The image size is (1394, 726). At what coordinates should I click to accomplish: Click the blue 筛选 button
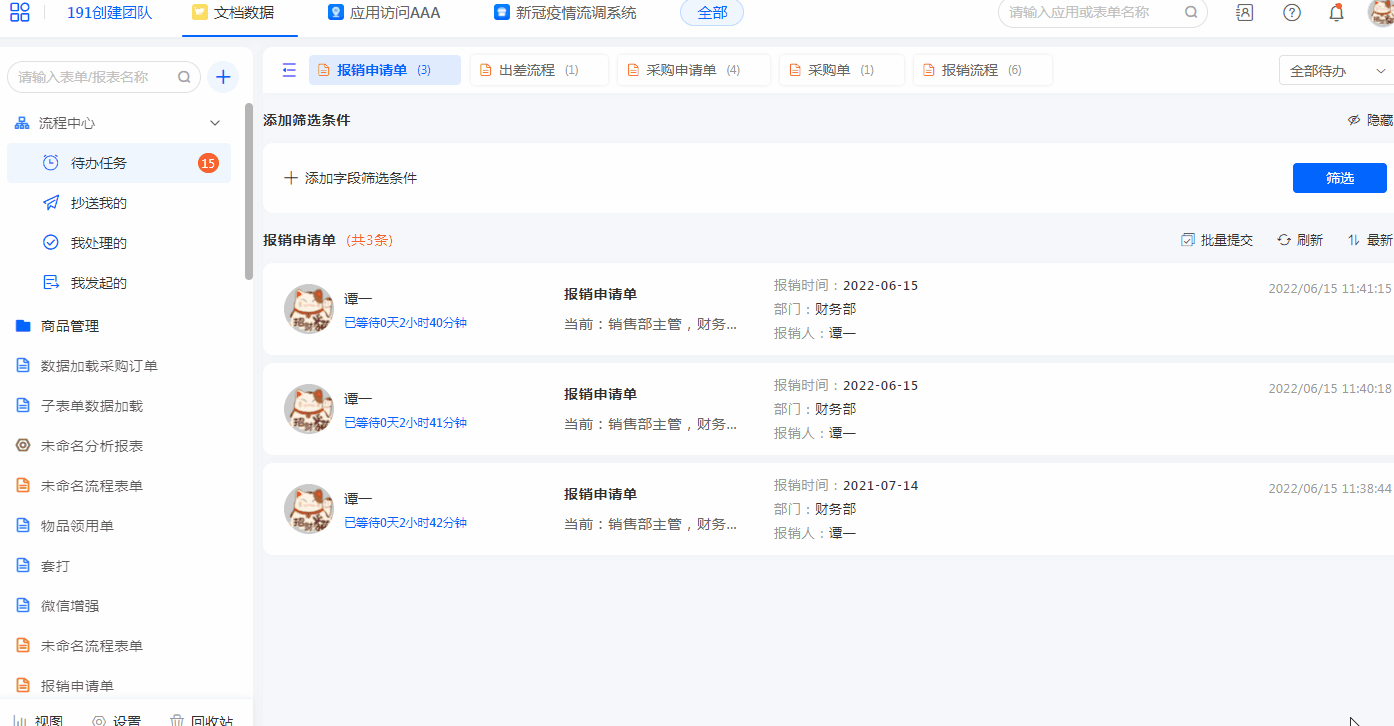1339,178
